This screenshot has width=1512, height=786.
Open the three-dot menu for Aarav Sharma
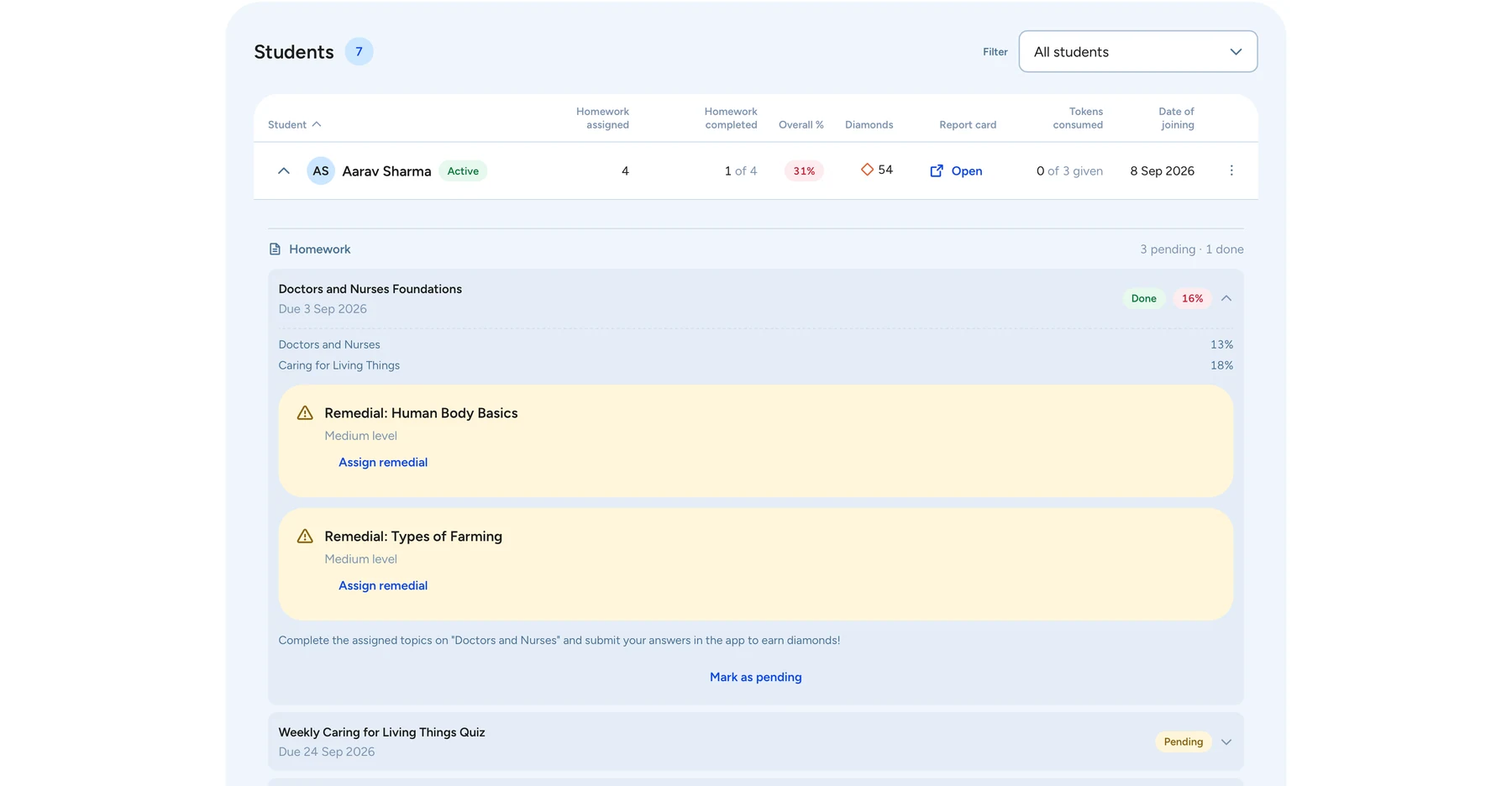[1231, 170]
